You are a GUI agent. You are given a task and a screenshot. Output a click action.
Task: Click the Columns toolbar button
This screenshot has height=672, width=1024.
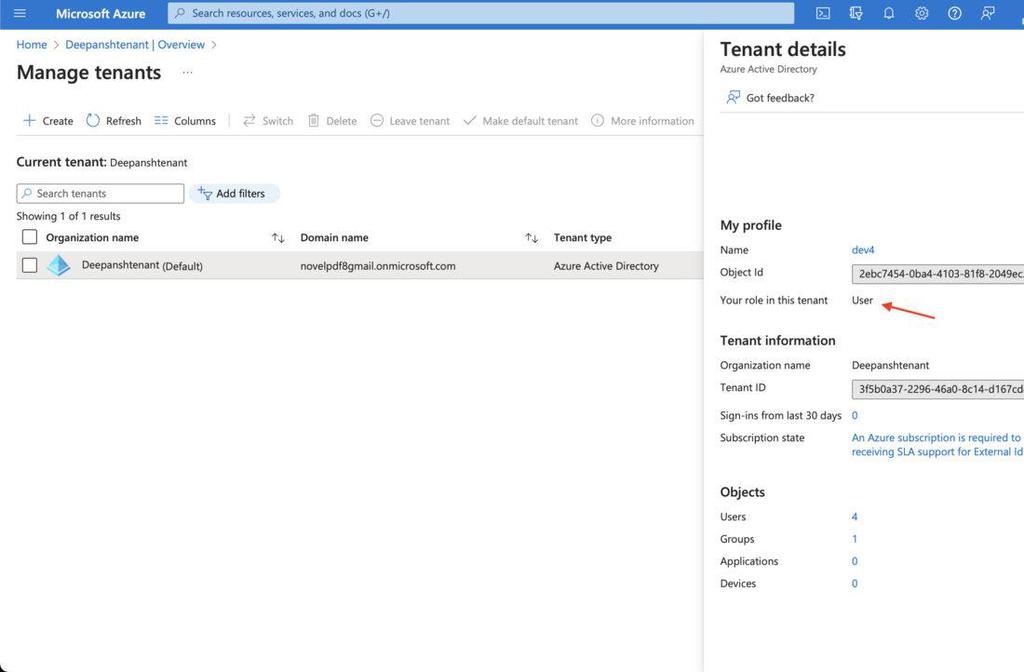click(185, 121)
